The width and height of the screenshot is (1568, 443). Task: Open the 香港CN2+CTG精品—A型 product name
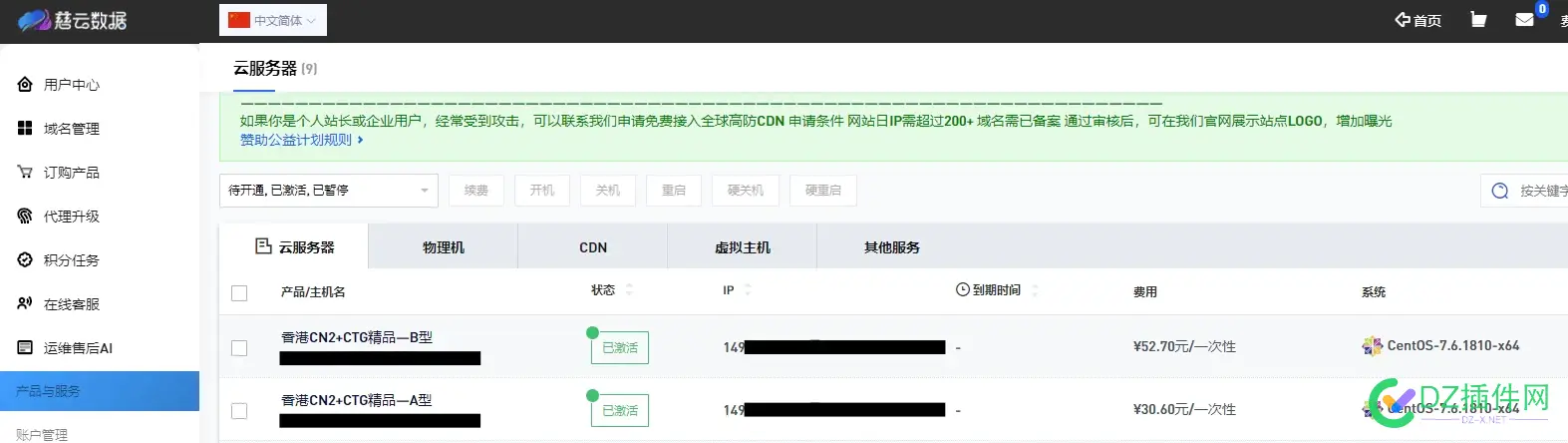click(357, 400)
